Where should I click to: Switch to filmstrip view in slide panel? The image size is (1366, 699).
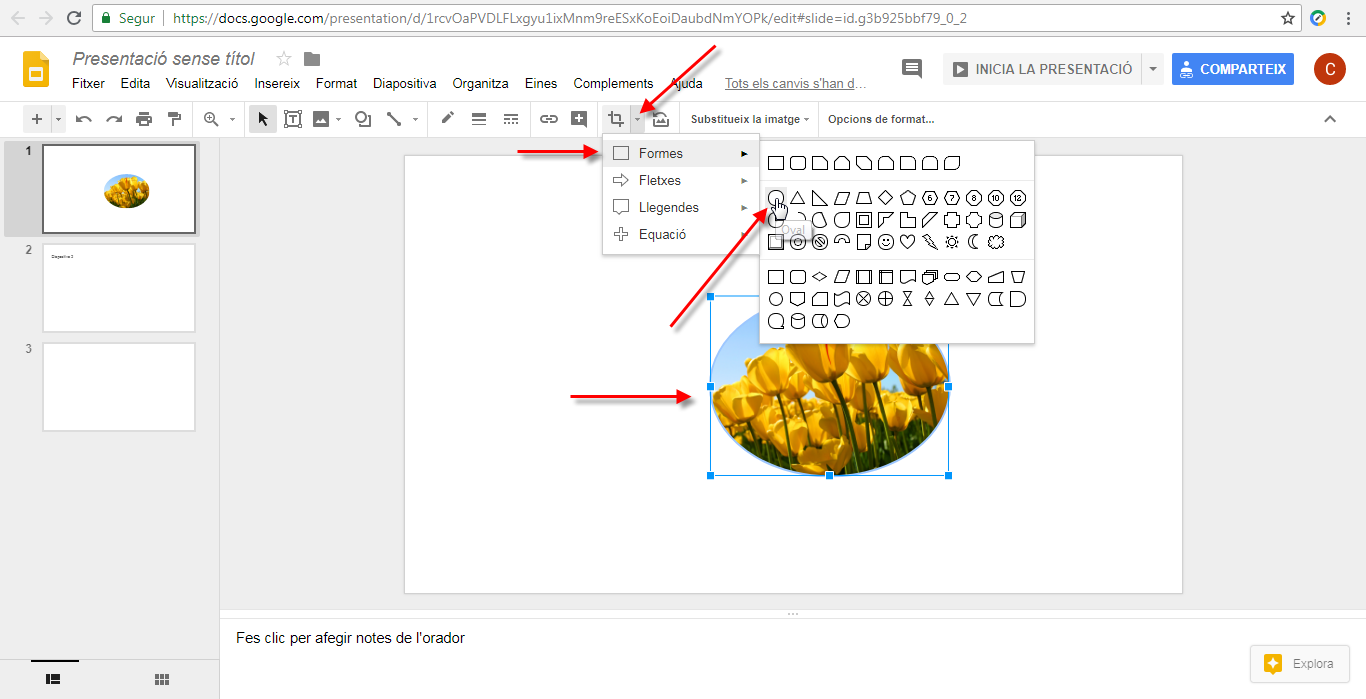[x=54, y=680]
